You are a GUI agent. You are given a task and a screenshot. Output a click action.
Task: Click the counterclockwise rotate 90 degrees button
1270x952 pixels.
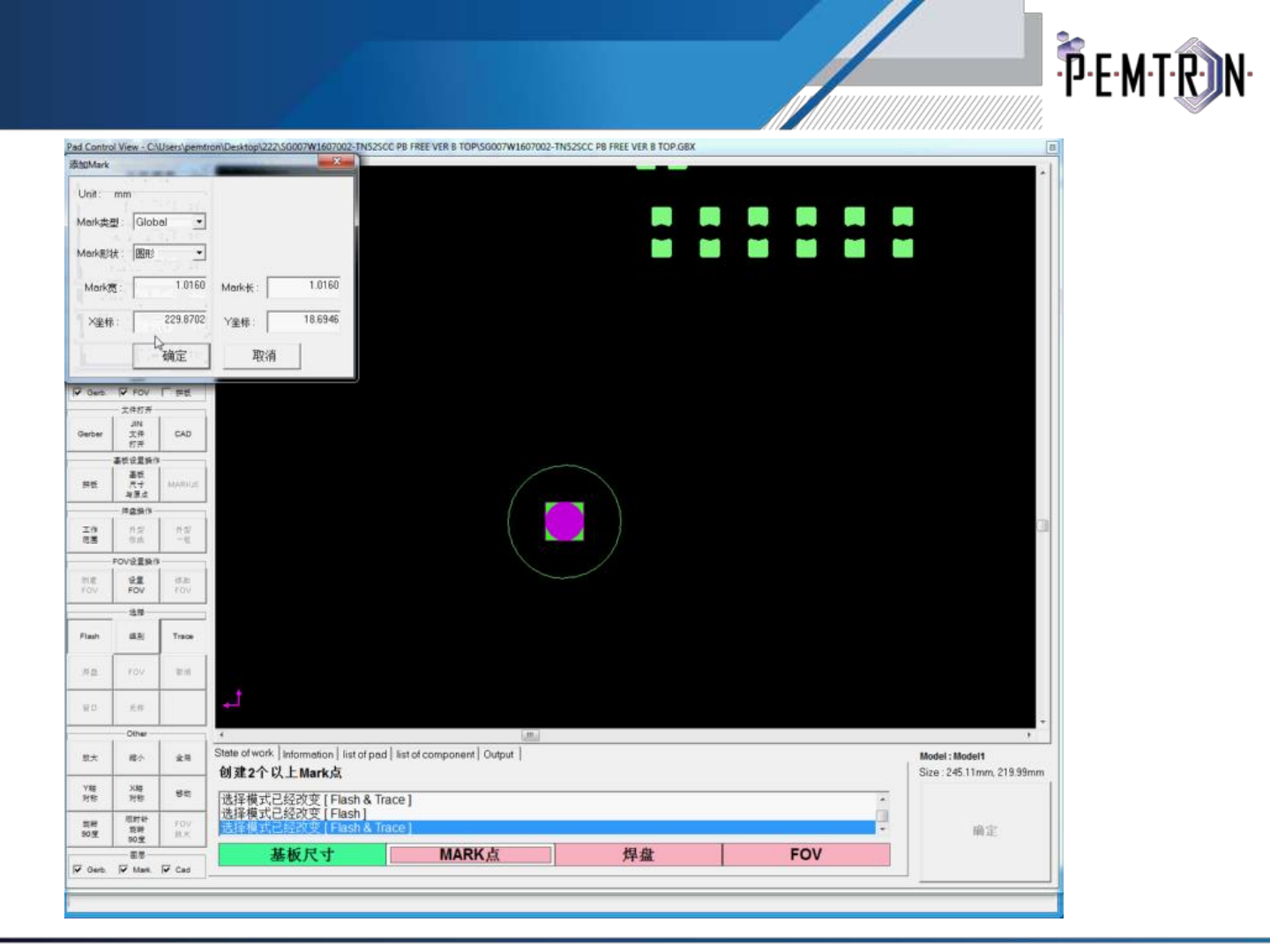[137, 829]
